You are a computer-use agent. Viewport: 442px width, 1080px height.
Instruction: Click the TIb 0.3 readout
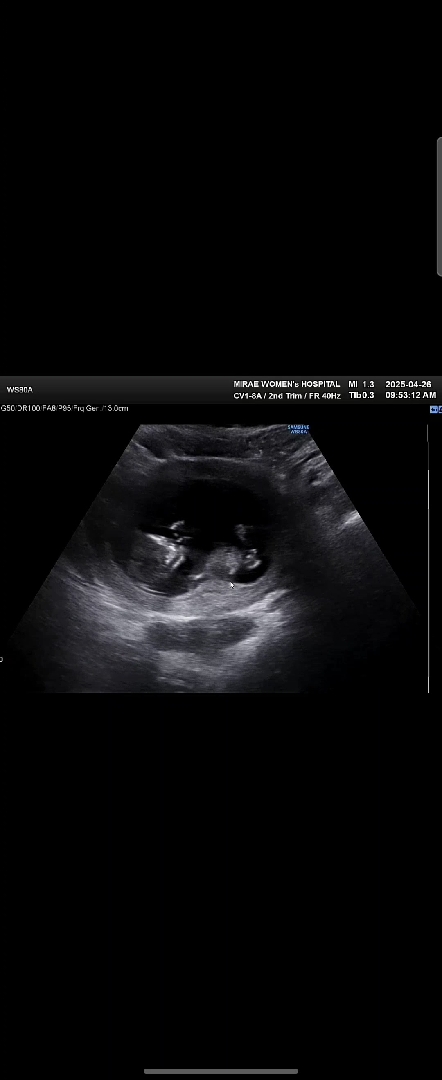click(x=361, y=395)
